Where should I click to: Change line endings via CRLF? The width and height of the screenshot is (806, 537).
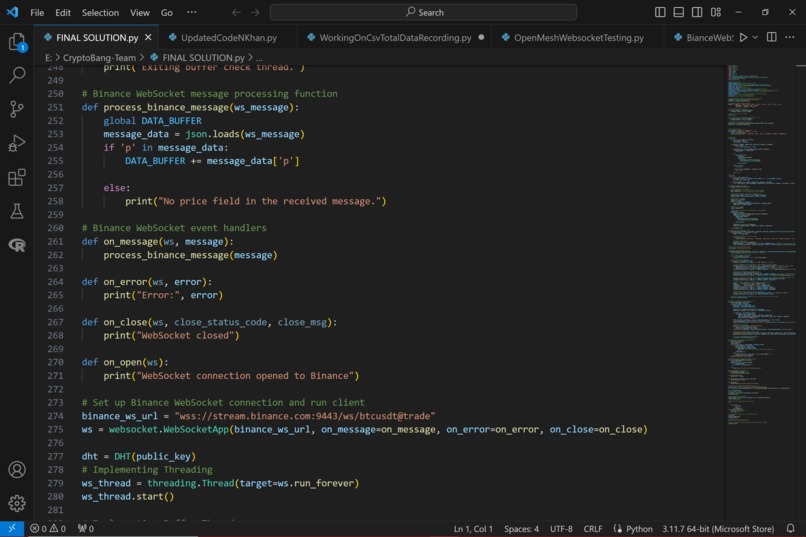click(x=593, y=528)
